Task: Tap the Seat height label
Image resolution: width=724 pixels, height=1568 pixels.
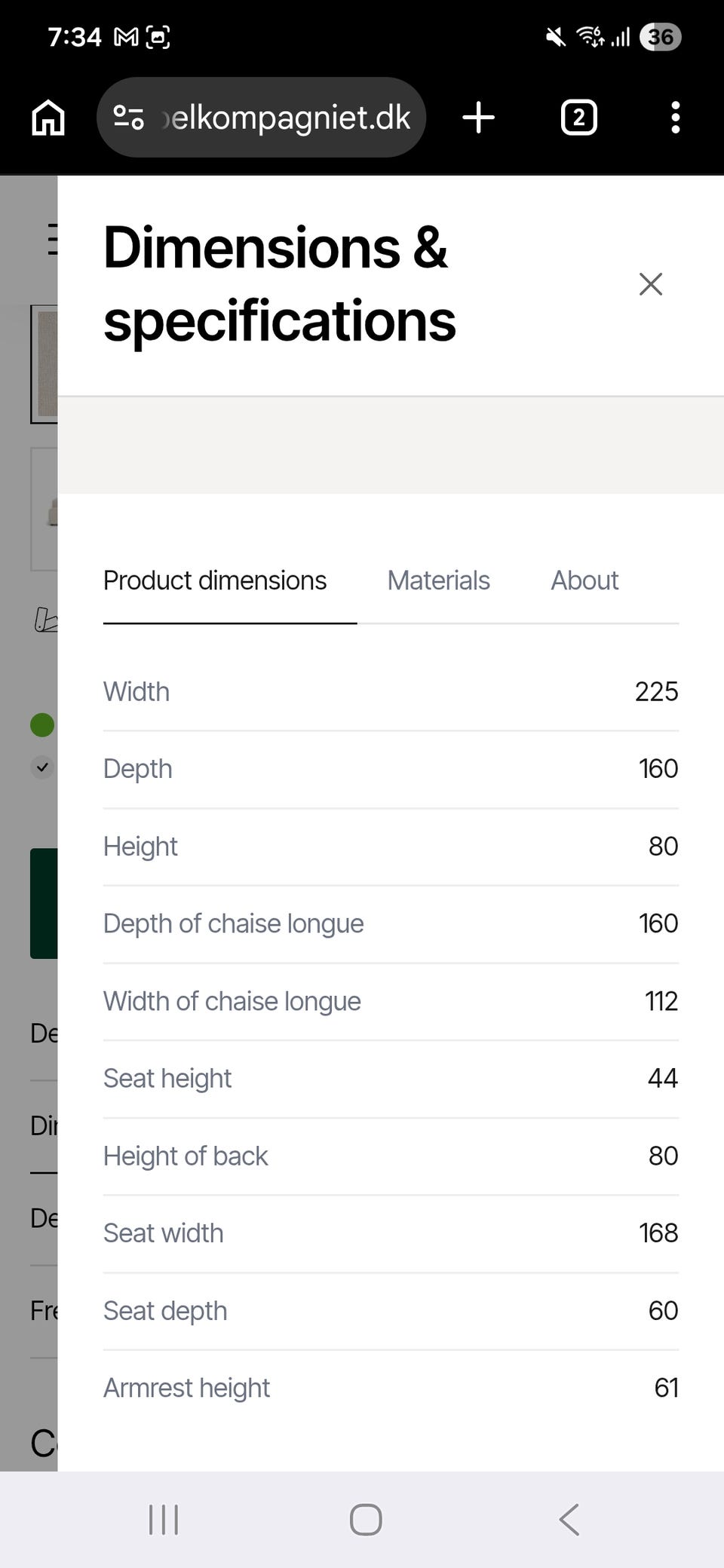Action: click(x=167, y=1079)
